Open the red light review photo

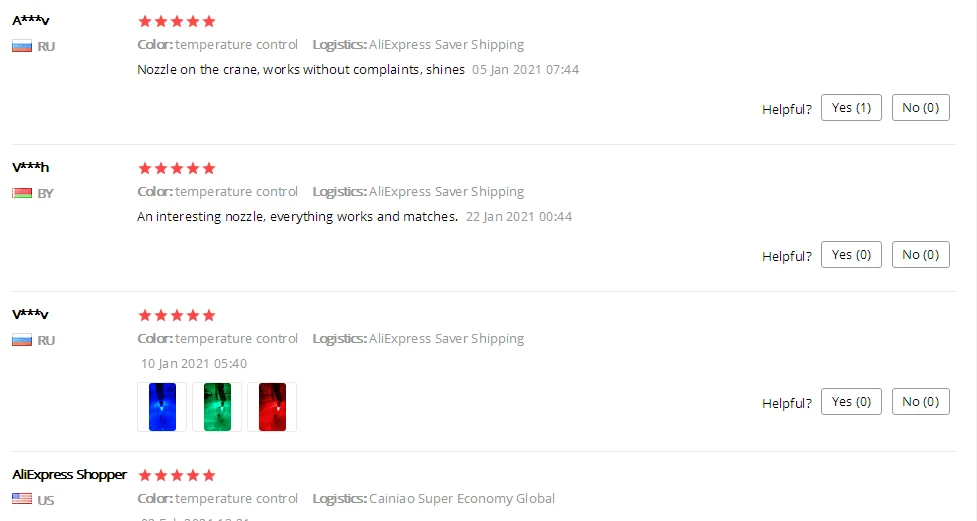coord(272,407)
